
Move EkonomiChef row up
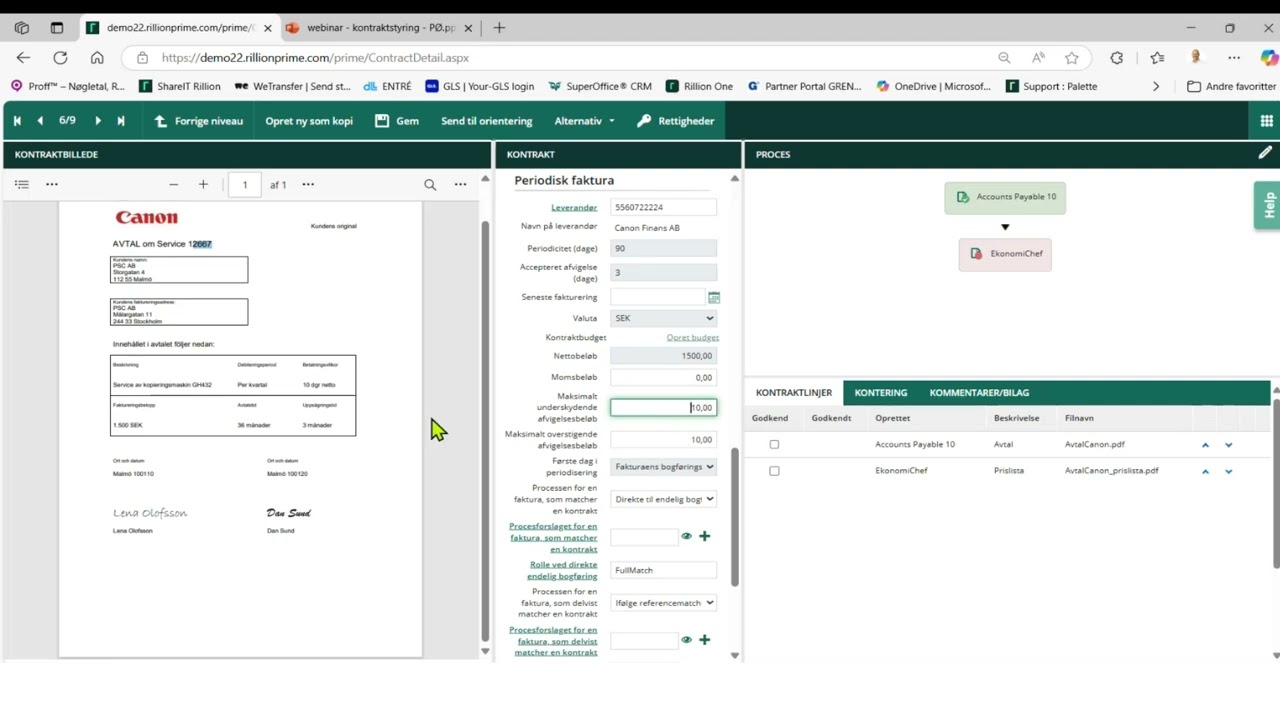pos(1205,471)
